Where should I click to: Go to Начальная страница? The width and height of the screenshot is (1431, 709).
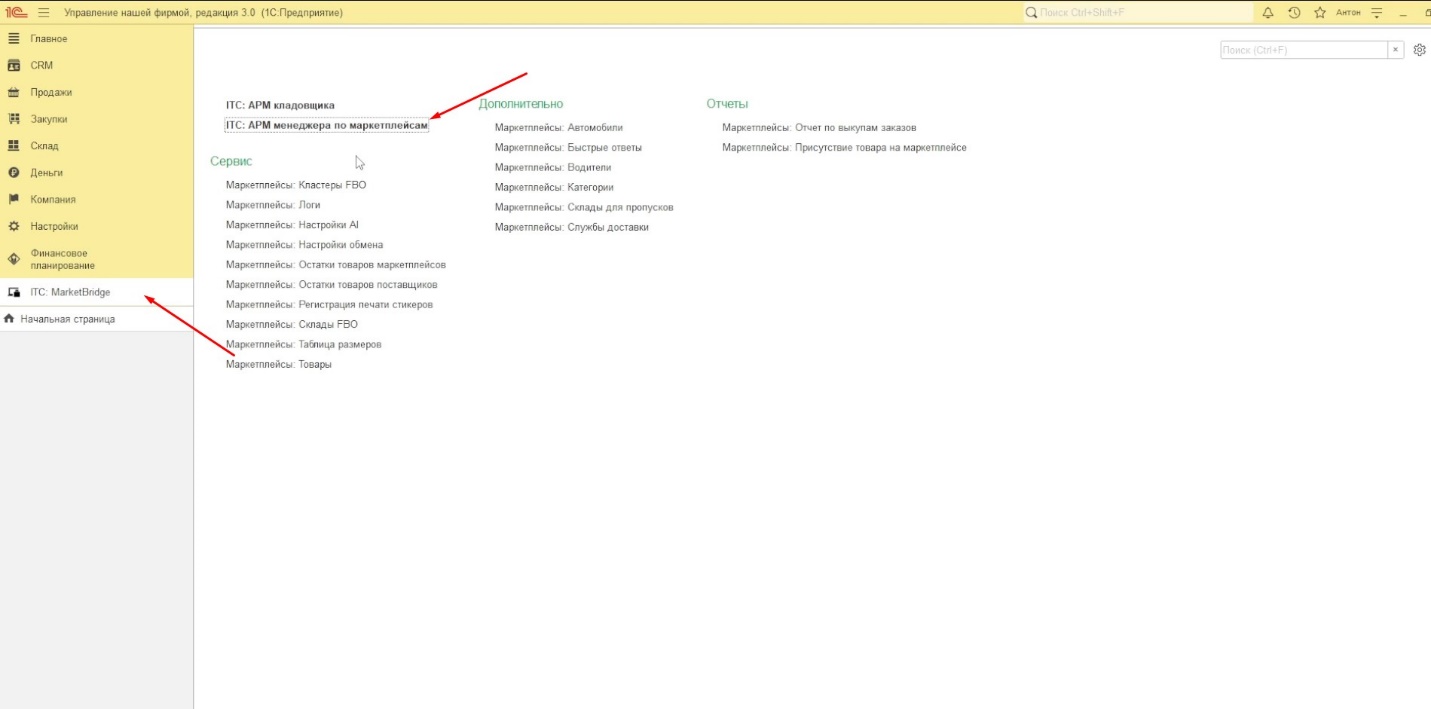96,319
